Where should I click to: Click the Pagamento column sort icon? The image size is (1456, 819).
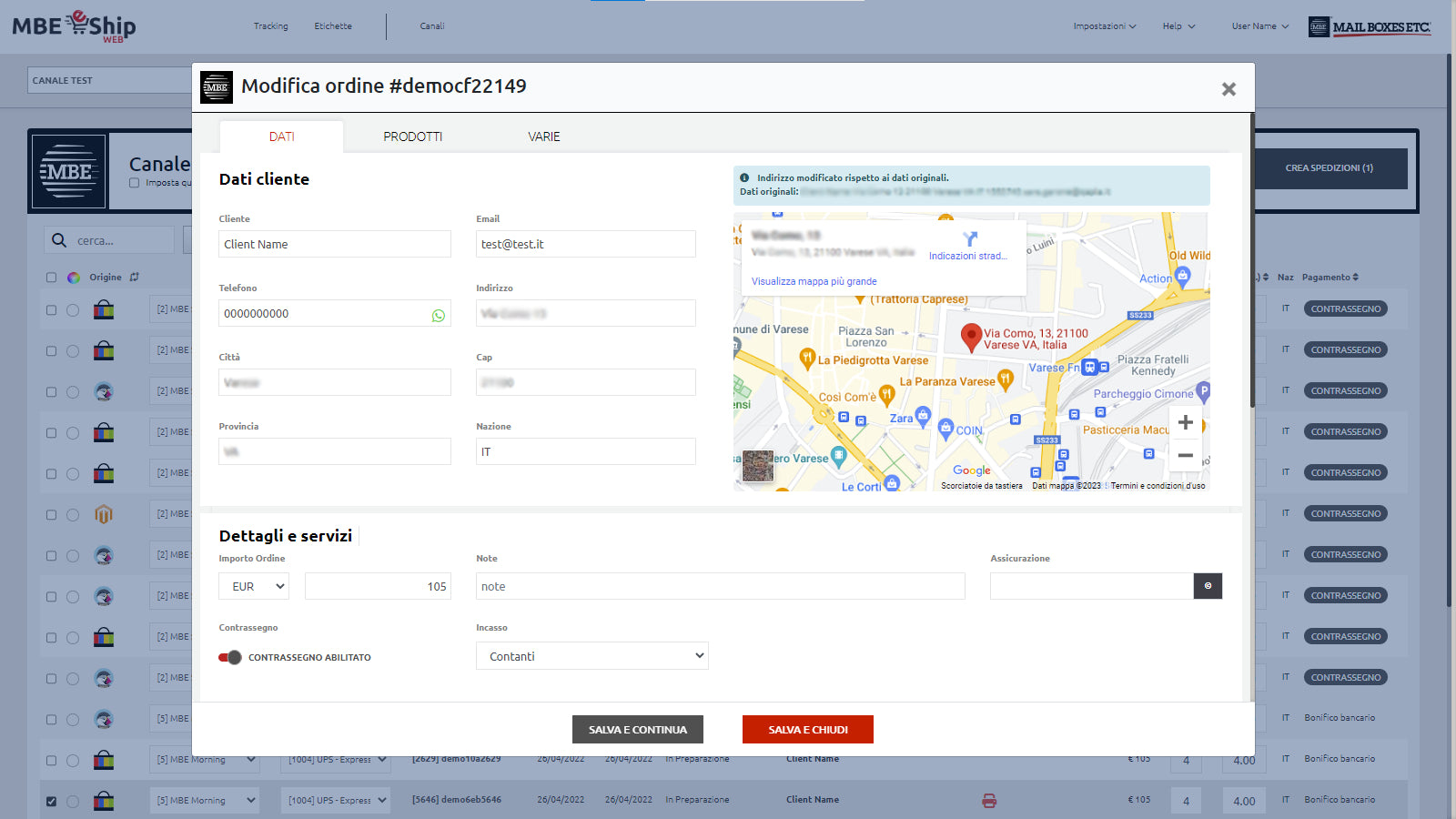(x=1356, y=278)
